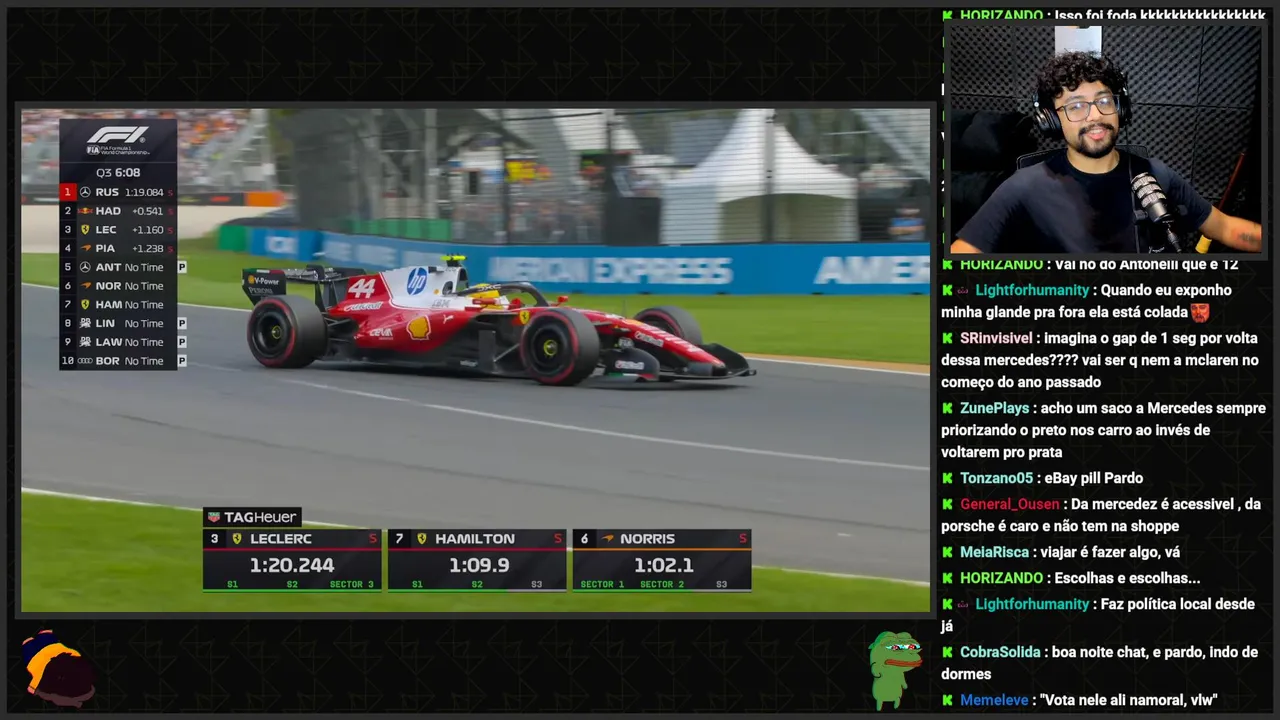Click the Ferrari number 44 car in the video

(x=498, y=320)
